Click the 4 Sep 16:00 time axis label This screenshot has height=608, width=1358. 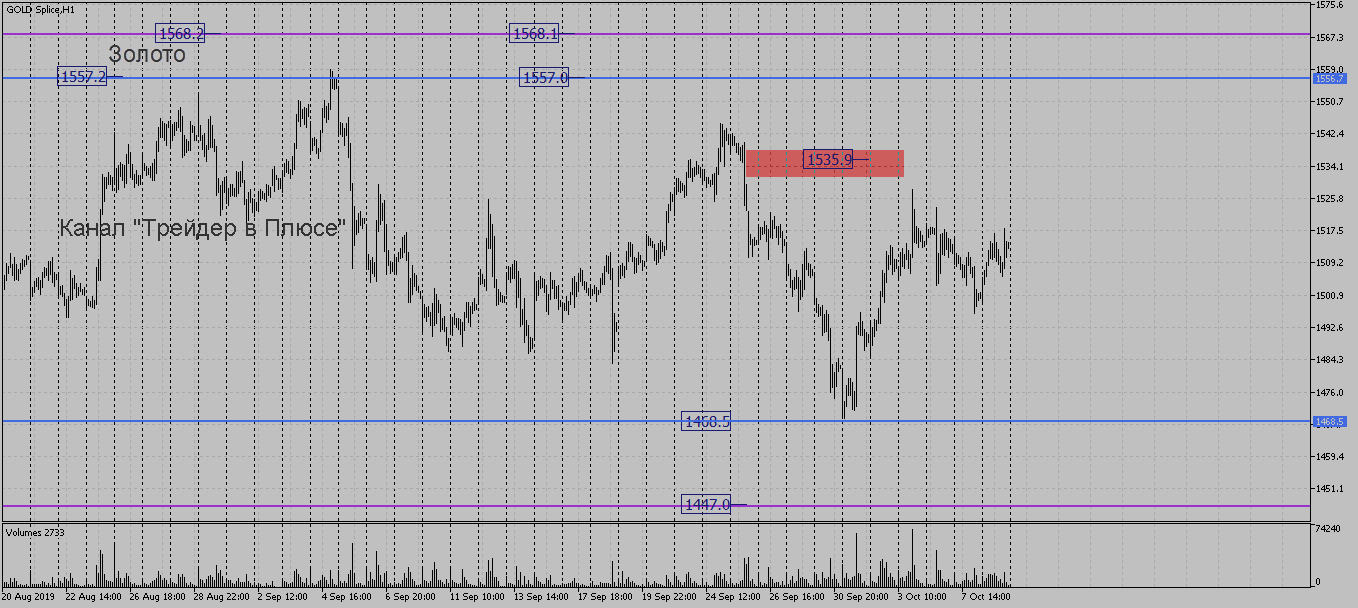344,596
